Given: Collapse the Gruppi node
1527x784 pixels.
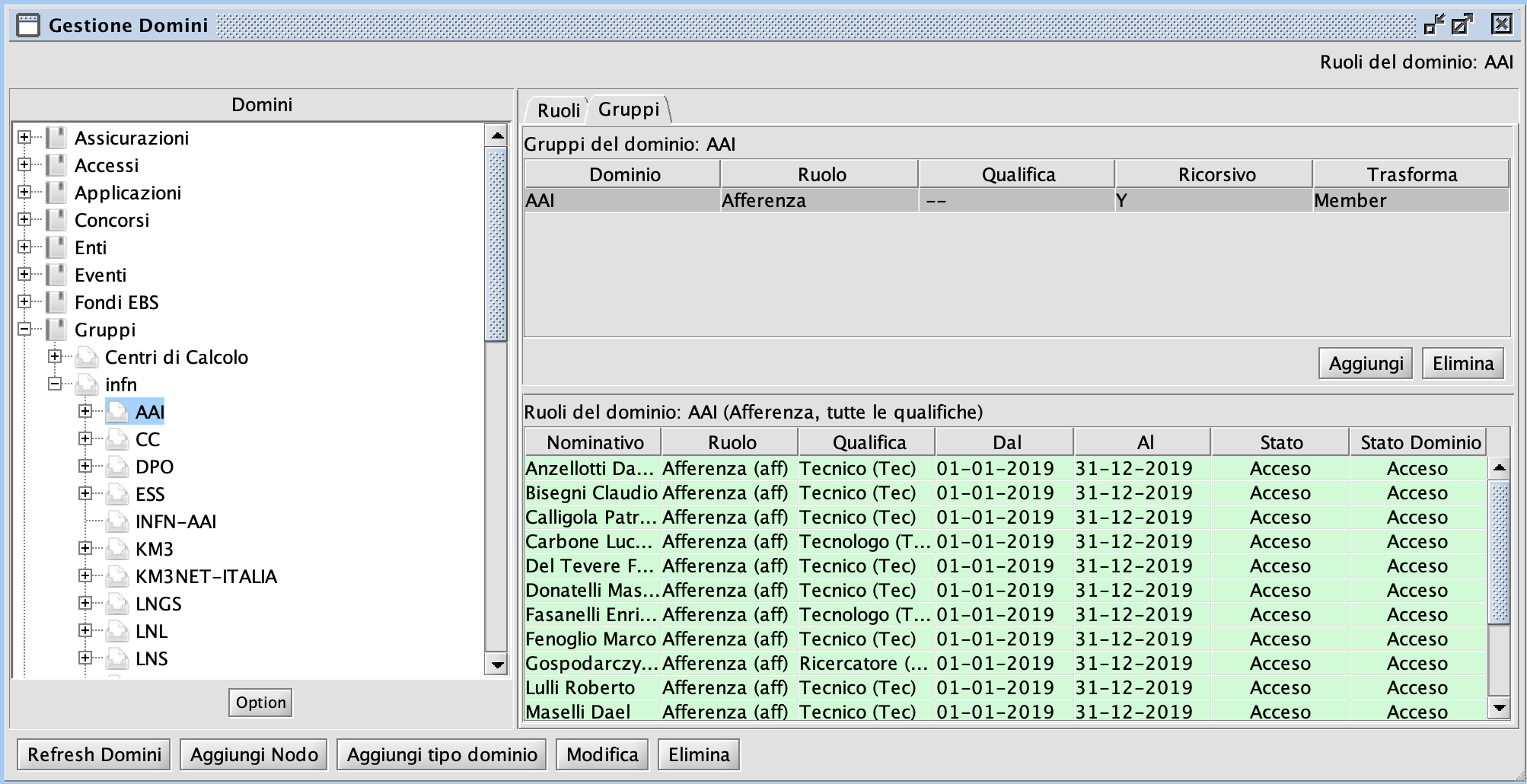Looking at the screenshot, I should (x=24, y=329).
